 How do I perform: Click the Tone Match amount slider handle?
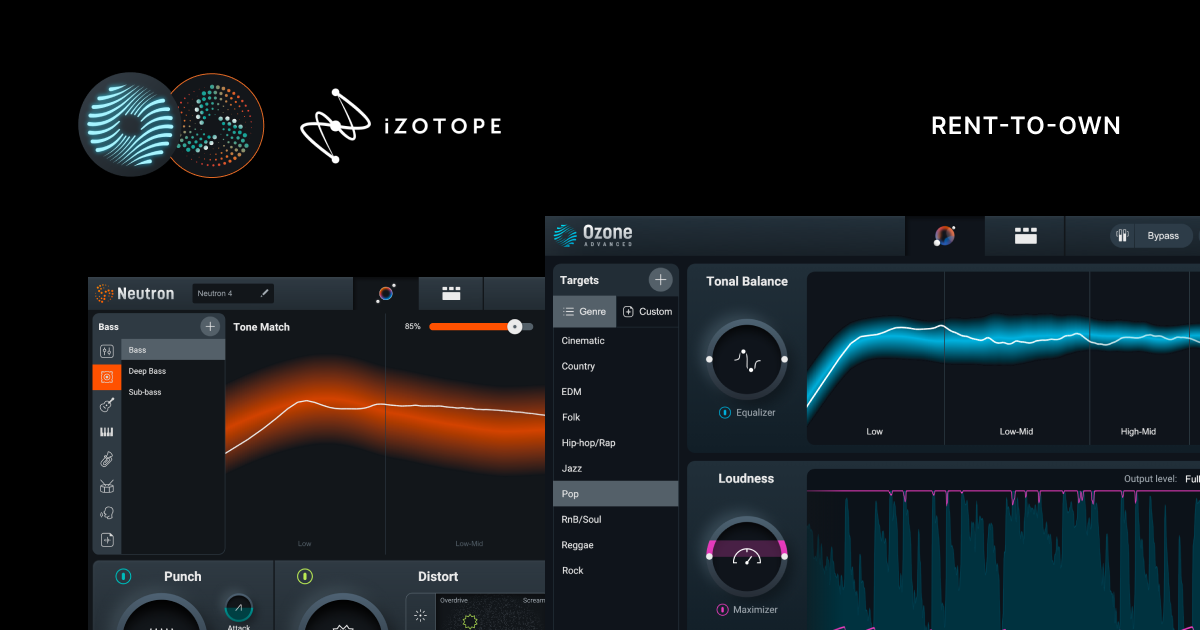(514, 326)
